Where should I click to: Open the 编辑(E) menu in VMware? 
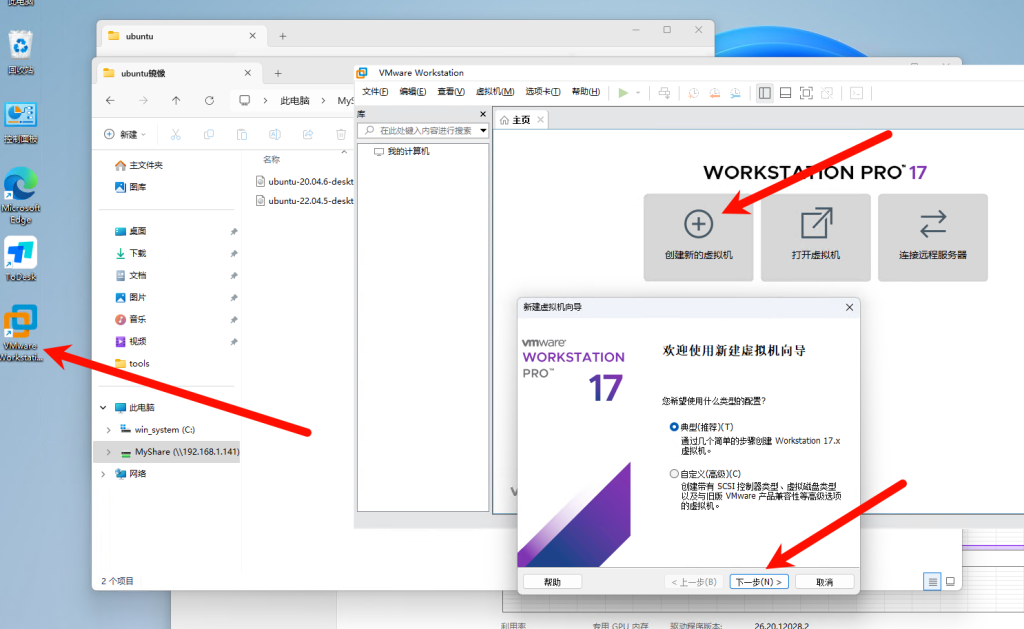pyautogui.click(x=413, y=92)
